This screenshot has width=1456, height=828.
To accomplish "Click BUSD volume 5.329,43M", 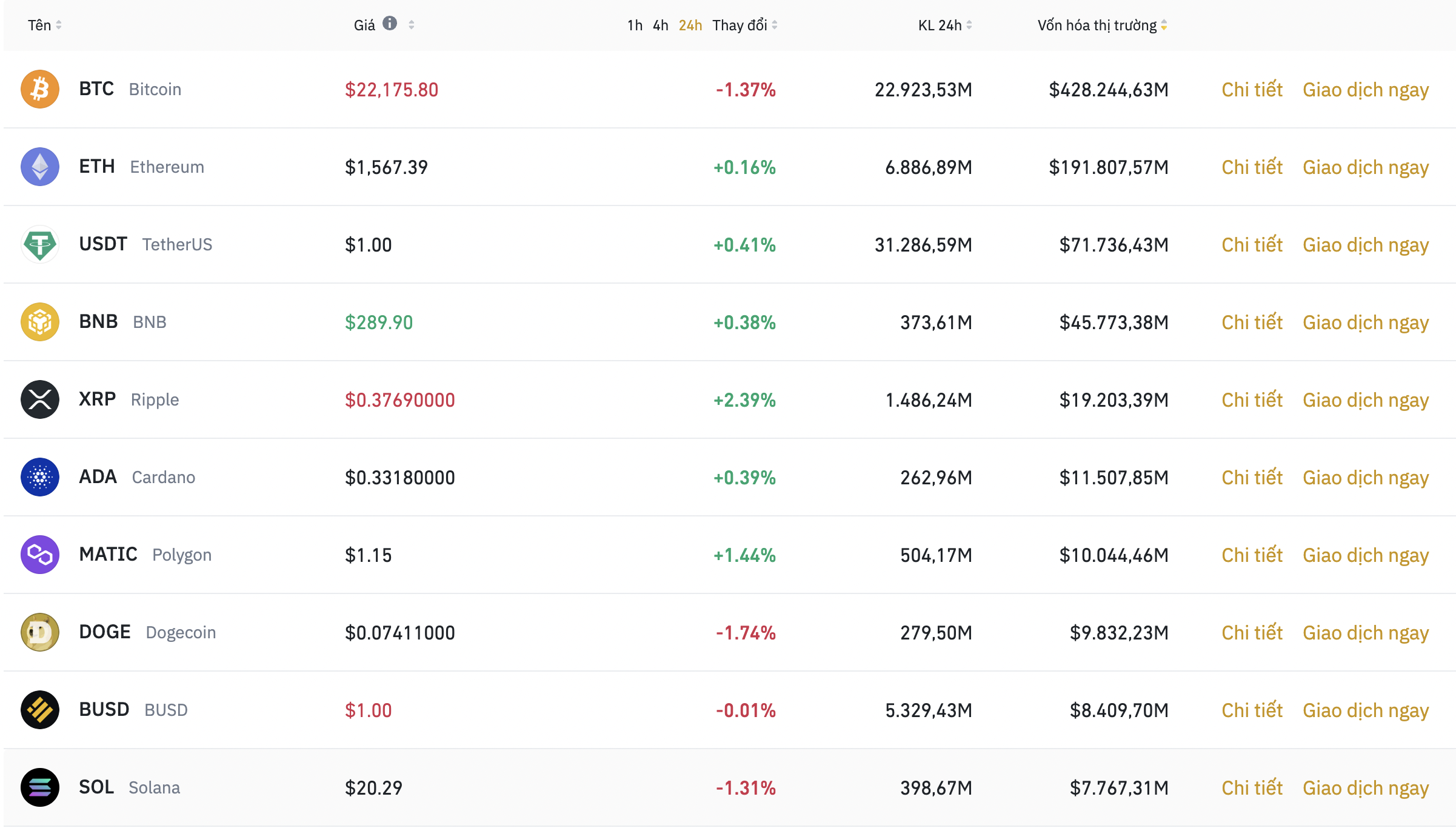I will [x=929, y=710].
